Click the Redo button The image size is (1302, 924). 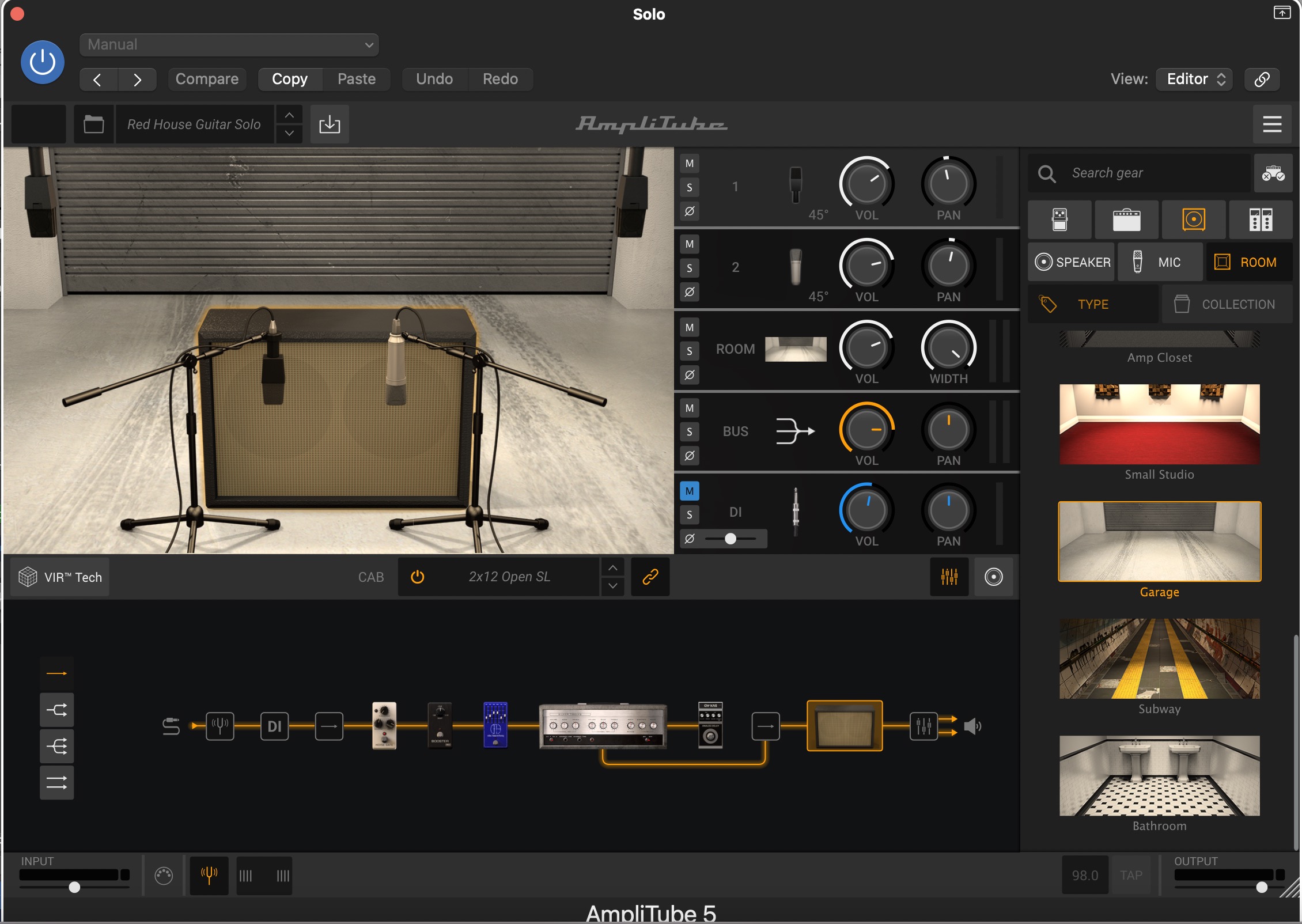pyautogui.click(x=500, y=79)
